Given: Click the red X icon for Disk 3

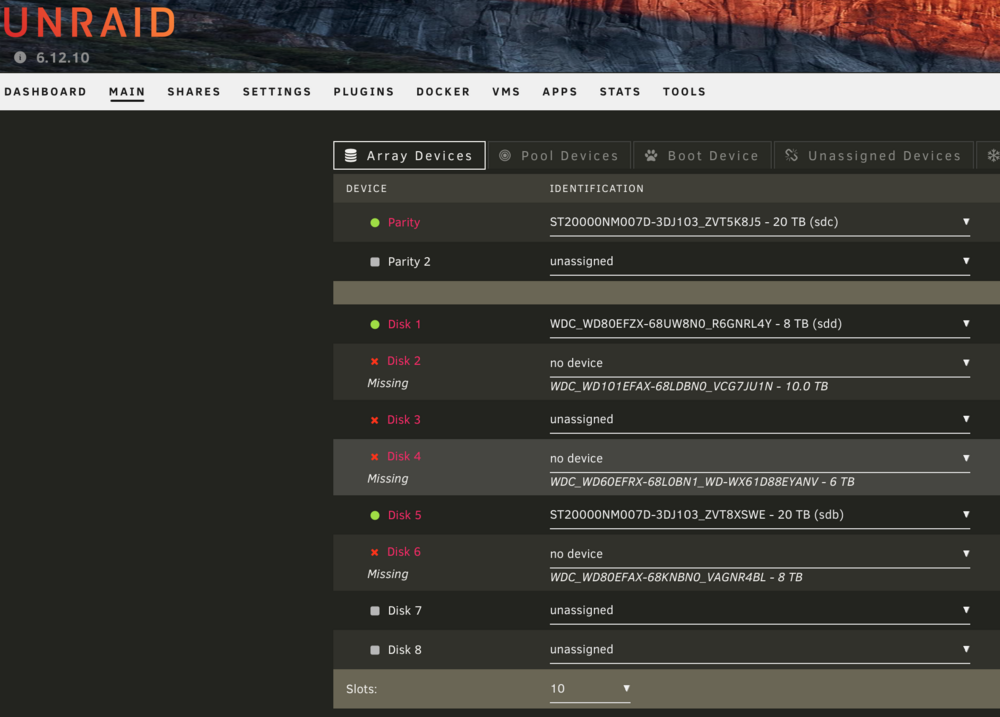Looking at the screenshot, I should click(x=374, y=420).
